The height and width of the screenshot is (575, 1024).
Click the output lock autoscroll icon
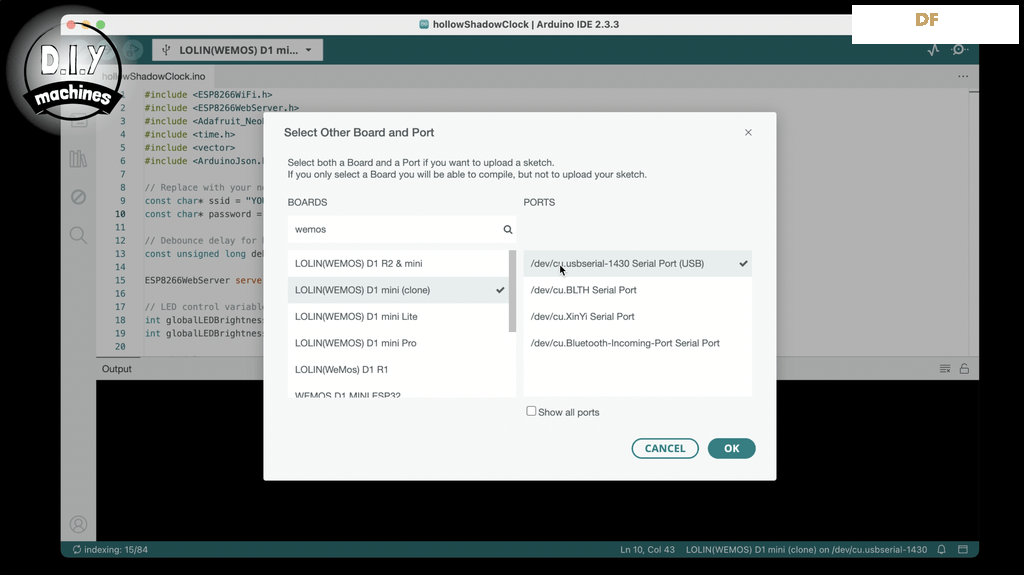[964, 369]
